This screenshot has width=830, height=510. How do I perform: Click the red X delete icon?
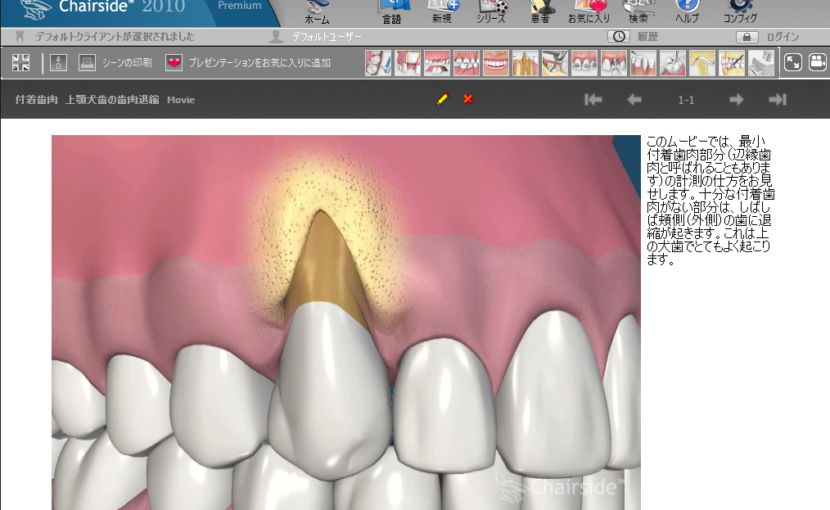click(467, 99)
